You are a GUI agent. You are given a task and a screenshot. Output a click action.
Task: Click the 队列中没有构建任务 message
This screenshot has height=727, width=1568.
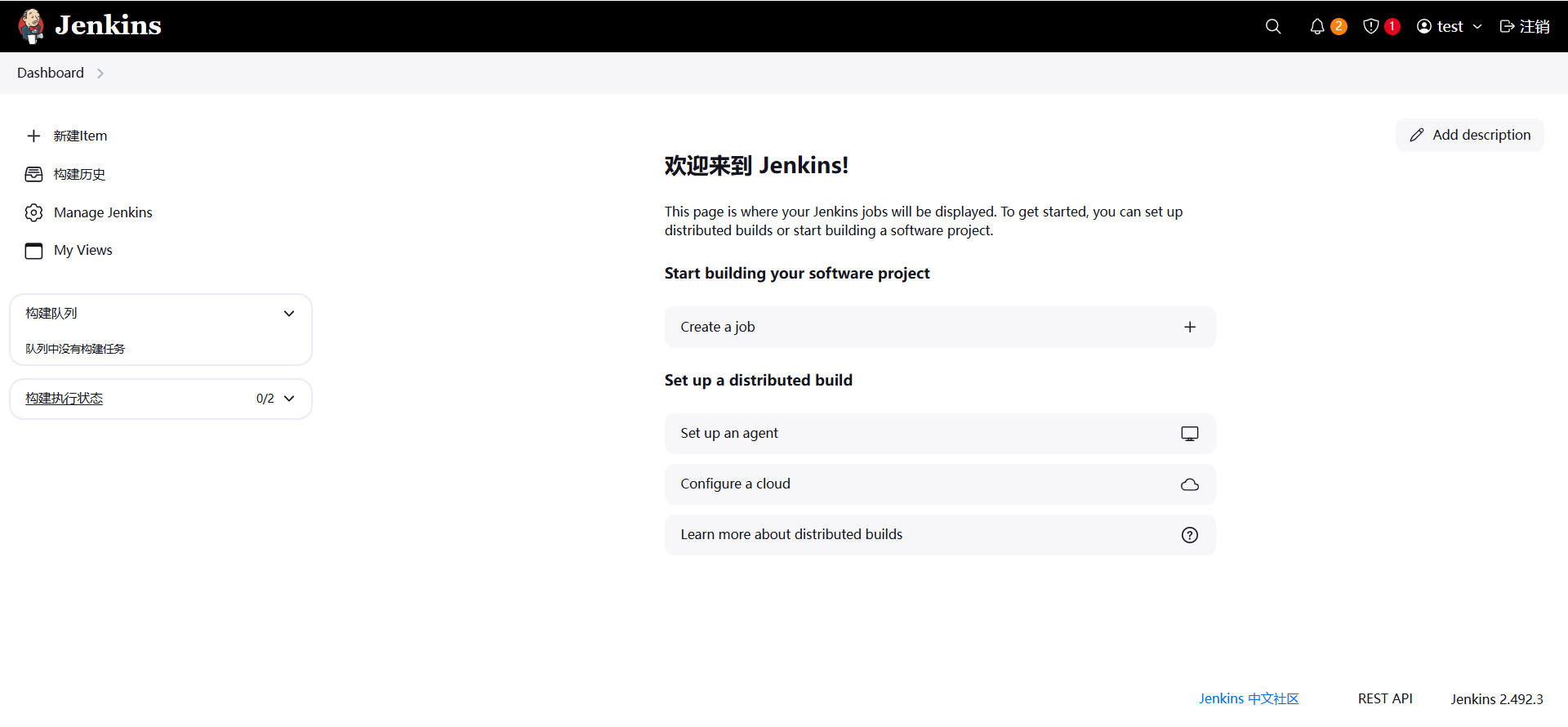[75, 349]
